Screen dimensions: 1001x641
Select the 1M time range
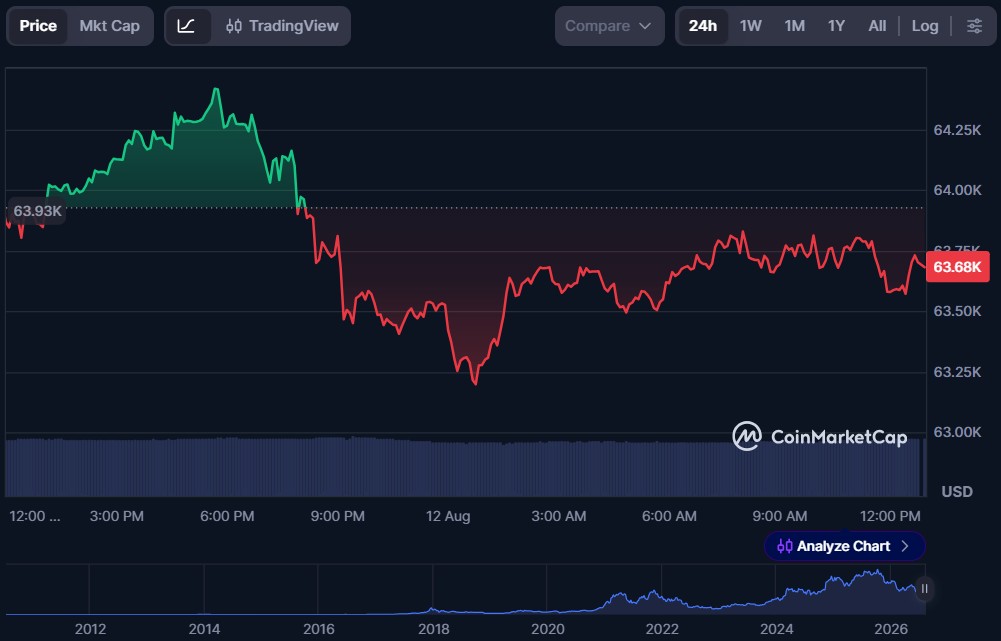[795, 26]
